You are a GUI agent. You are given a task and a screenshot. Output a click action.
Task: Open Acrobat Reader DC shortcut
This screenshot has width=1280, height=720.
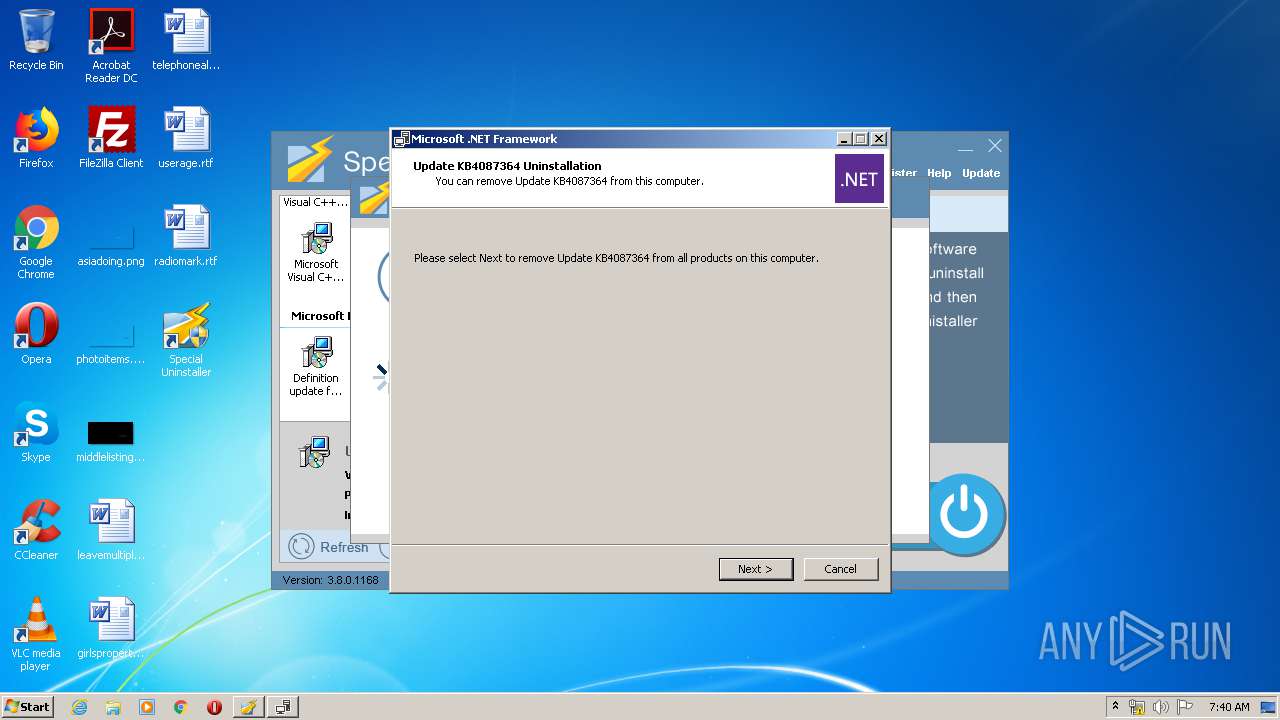(x=111, y=46)
